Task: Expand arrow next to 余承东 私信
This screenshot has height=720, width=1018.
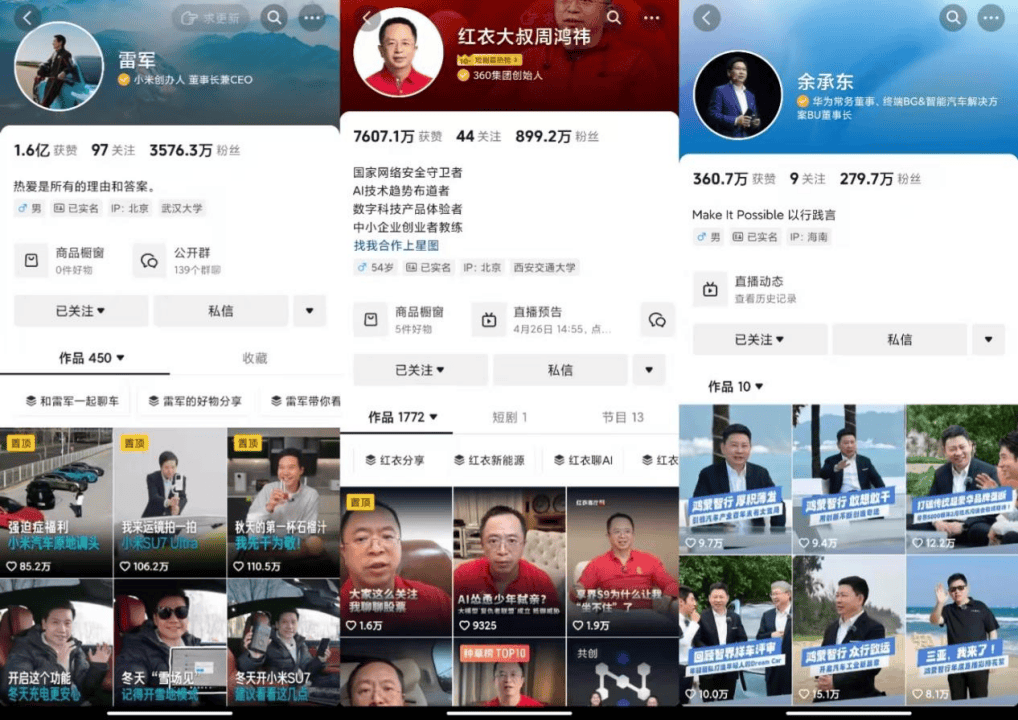Action: tap(988, 340)
